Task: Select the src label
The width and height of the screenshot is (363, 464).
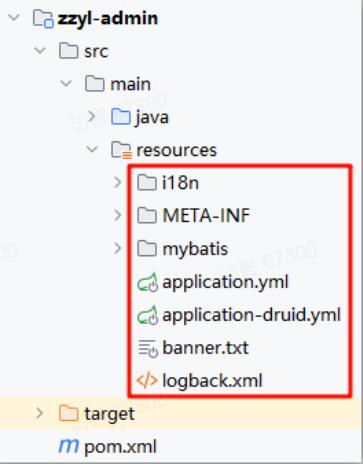Action: (96, 51)
